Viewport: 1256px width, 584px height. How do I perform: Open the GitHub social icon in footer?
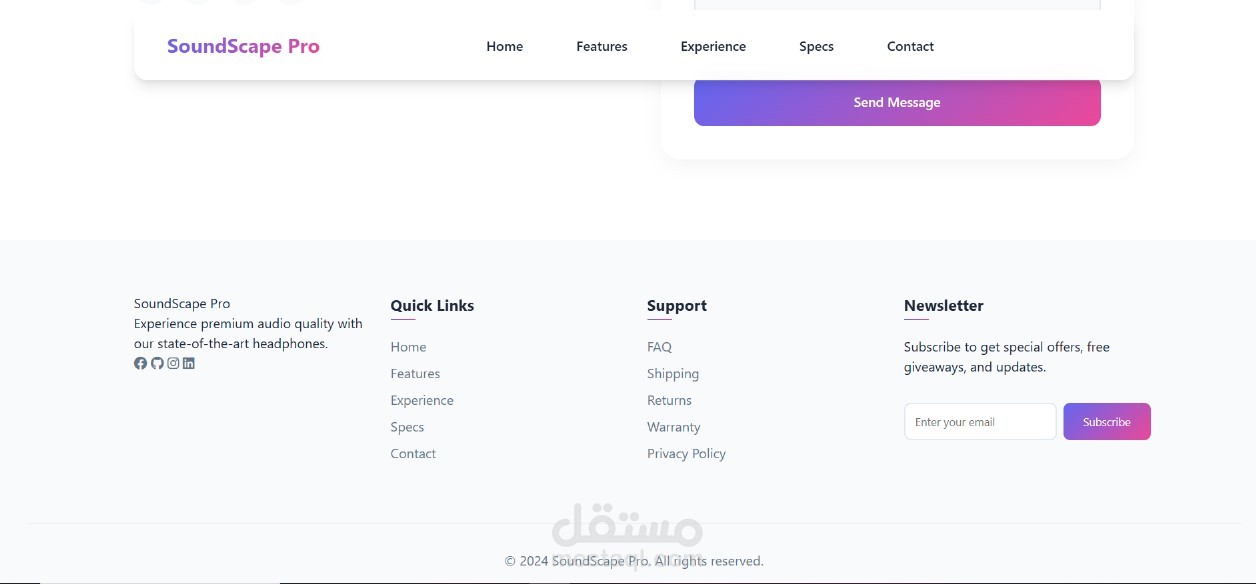(x=157, y=363)
